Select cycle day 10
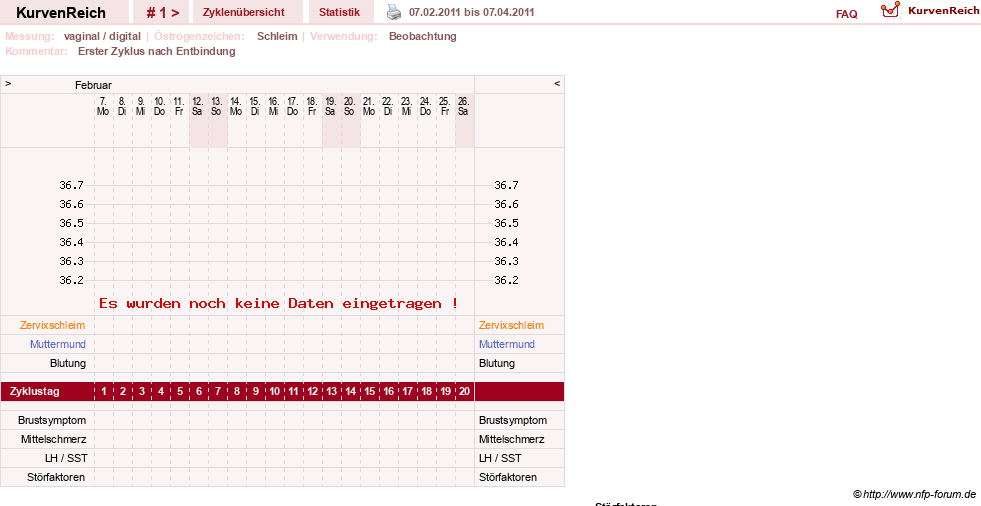981x506 pixels. point(275,392)
